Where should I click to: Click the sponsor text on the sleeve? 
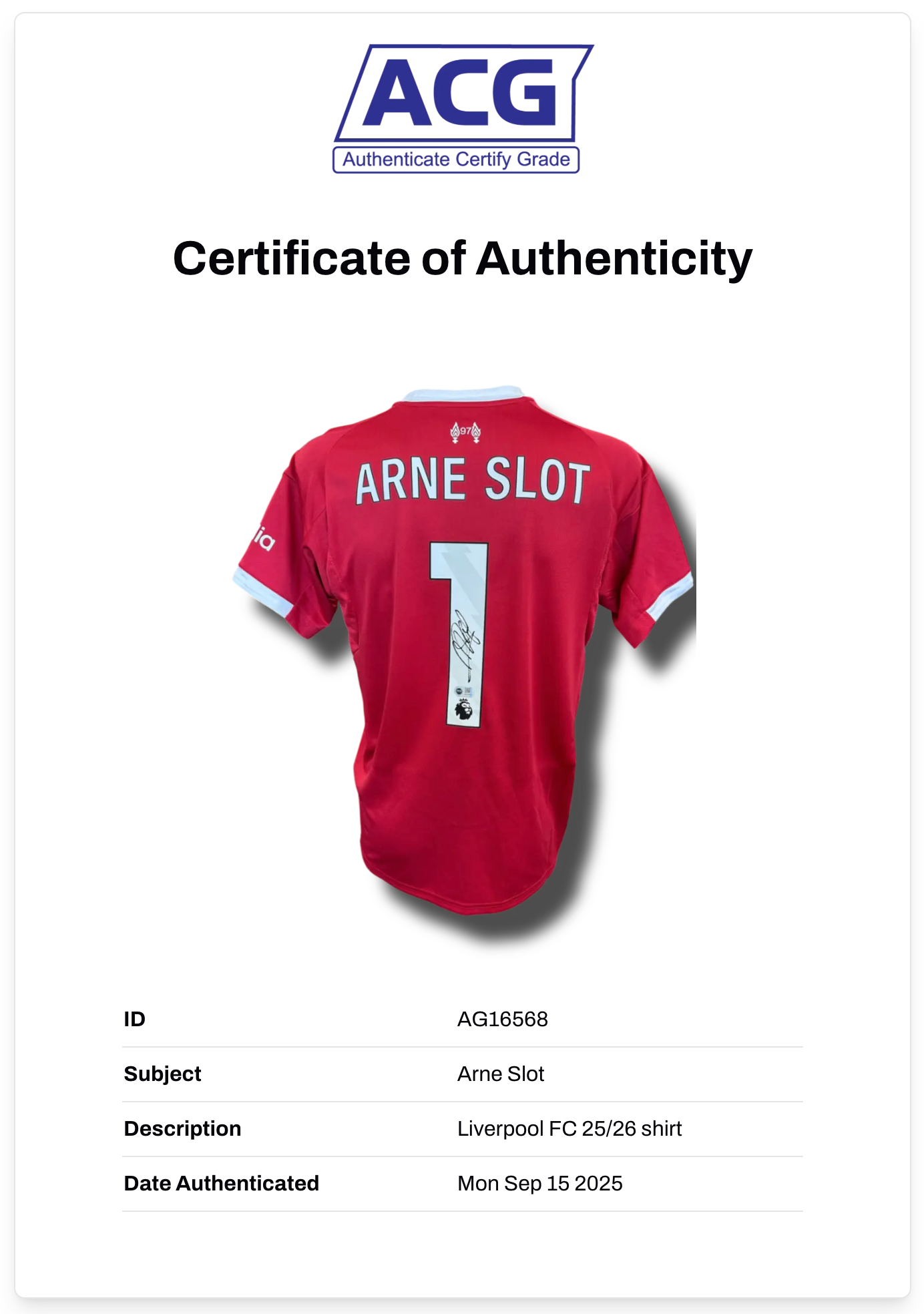click(264, 538)
